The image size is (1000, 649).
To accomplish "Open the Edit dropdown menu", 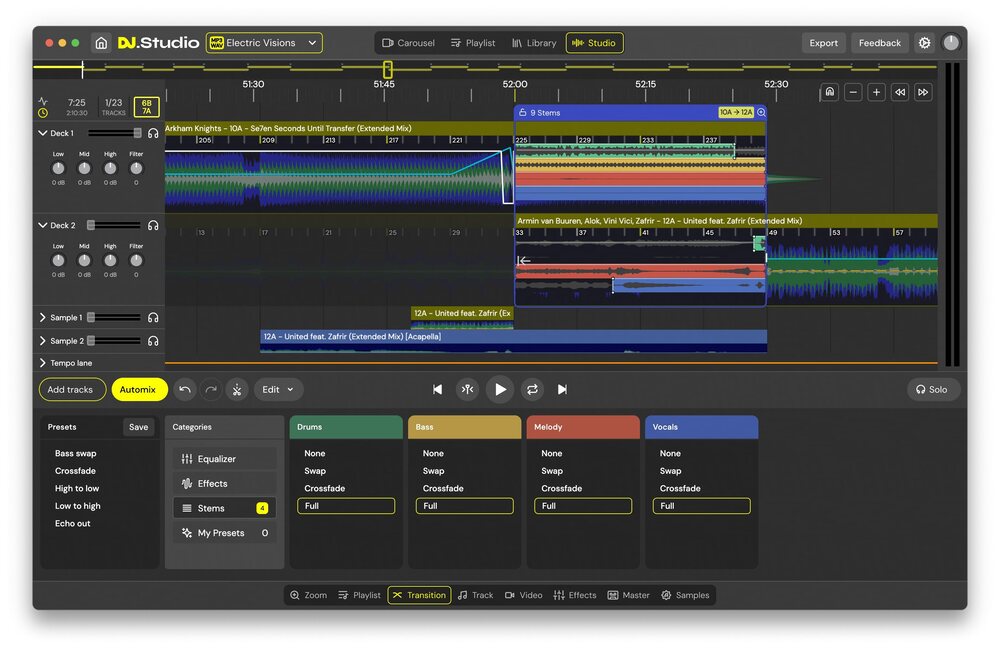I will (278, 390).
